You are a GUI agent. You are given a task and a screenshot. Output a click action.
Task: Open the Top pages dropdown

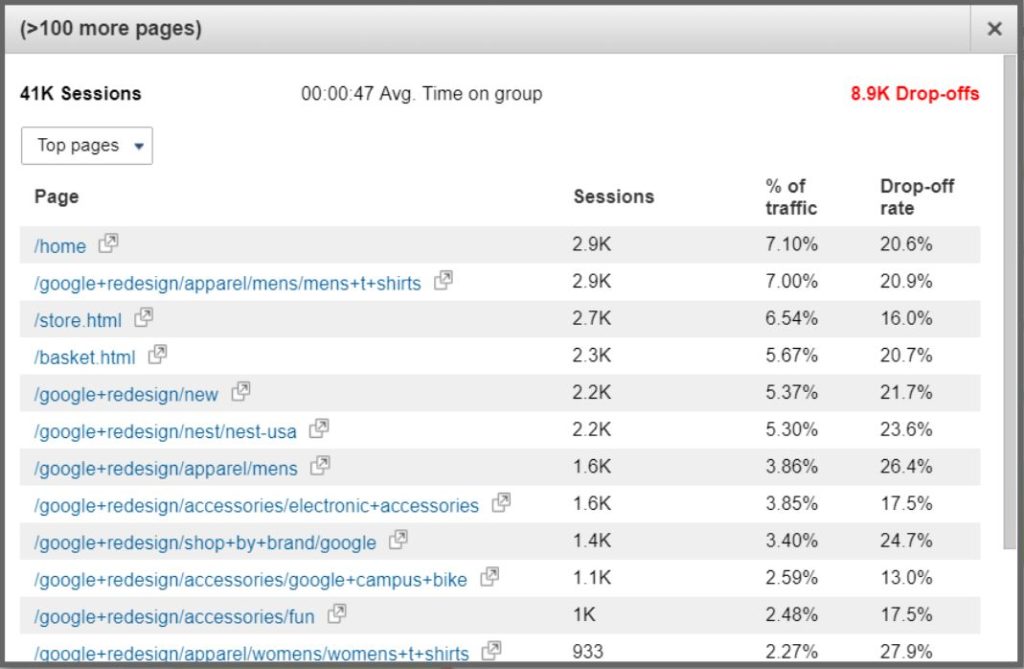point(86,145)
